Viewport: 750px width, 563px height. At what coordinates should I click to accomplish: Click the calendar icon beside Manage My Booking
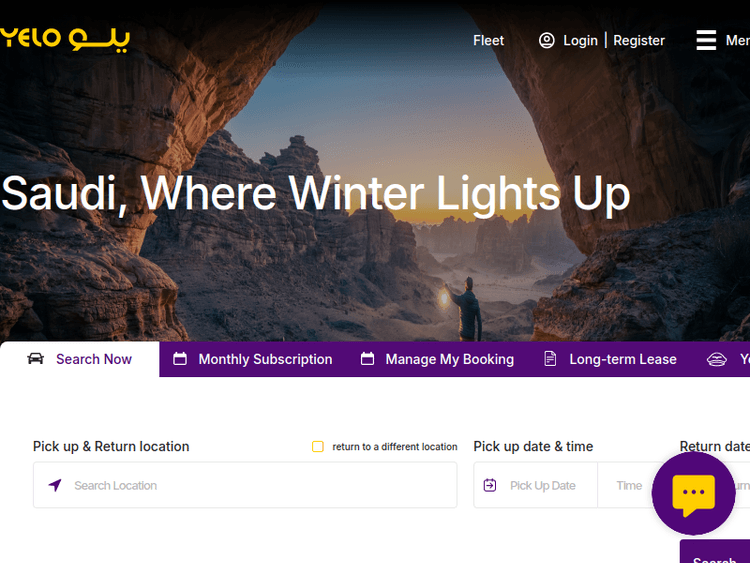367,359
